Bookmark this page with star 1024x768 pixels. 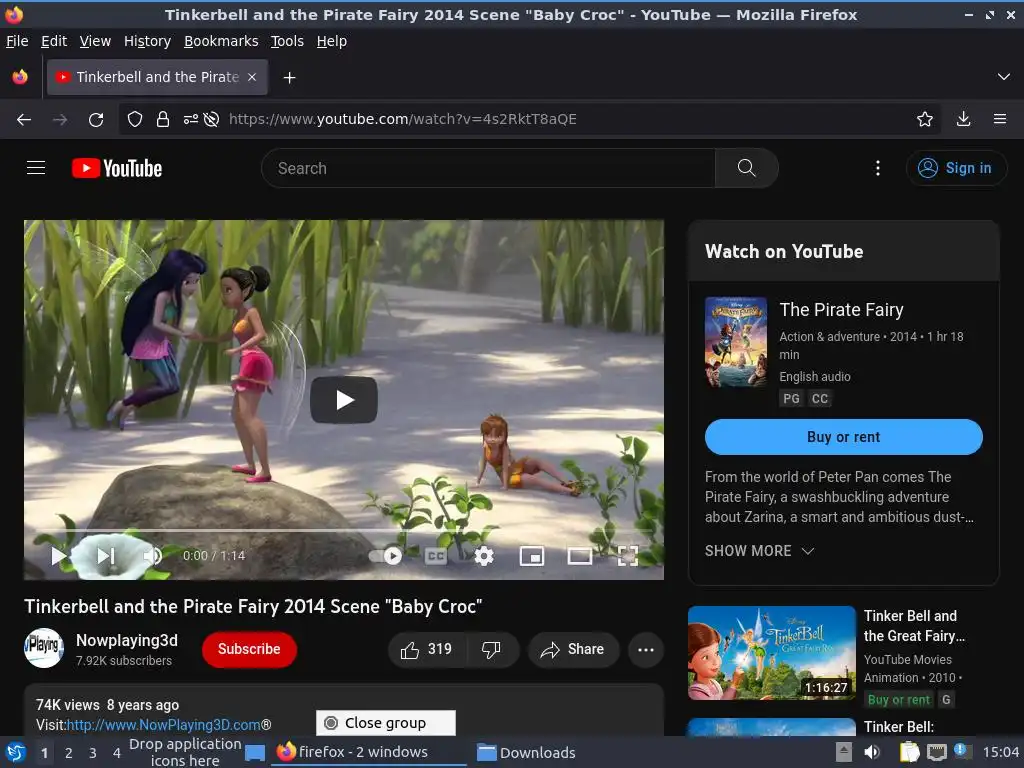click(925, 119)
